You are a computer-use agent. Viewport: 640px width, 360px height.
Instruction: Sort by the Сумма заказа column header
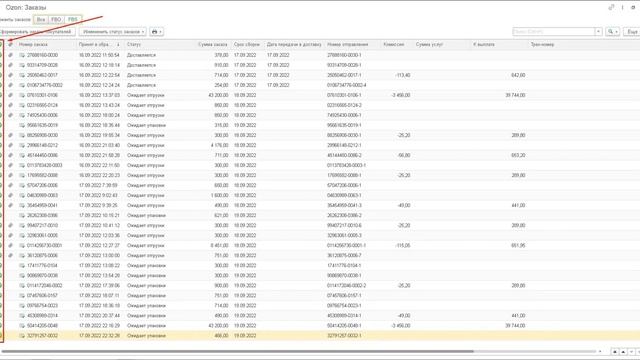pyautogui.click(x=213, y=44)
